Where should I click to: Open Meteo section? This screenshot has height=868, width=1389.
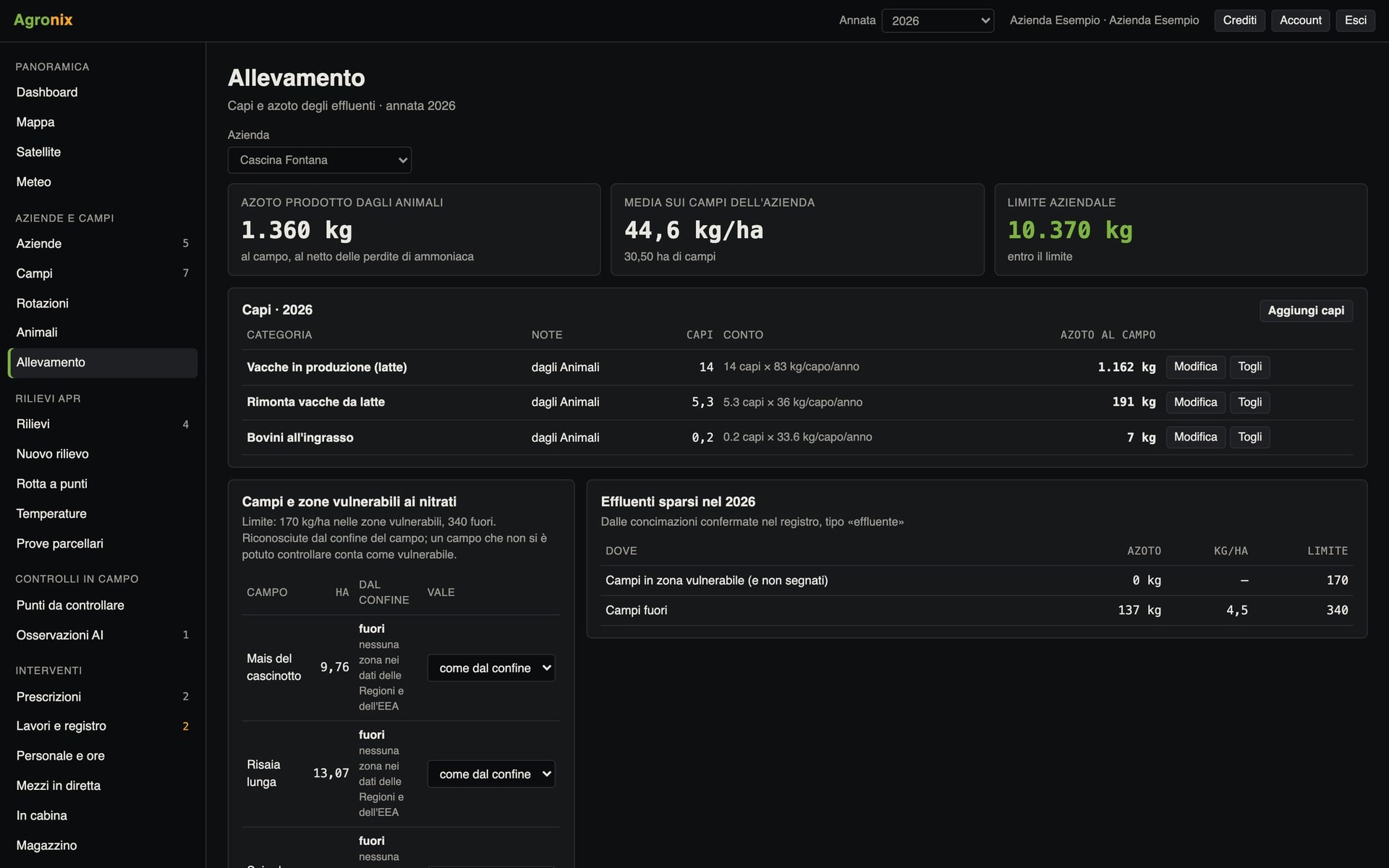[x=103, y=182]
